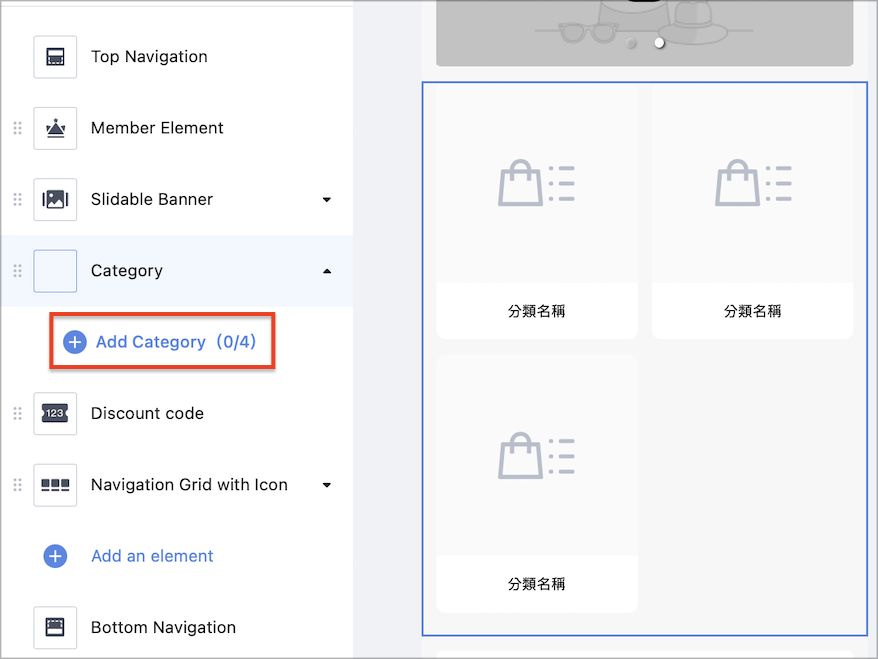Select the white banner slide indicator dot
The height and width of the screenshot is (659, 878).
pyautogui.click(x=659, y=43)
